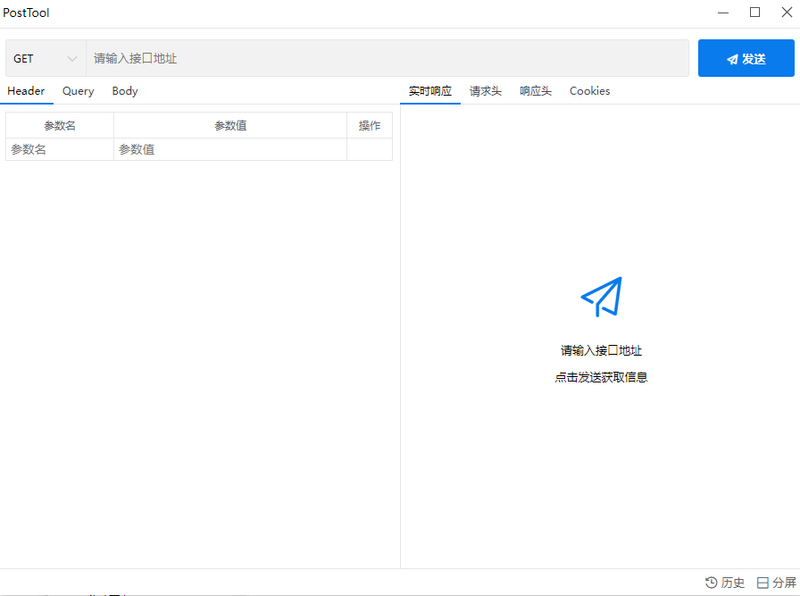
Task: Switch to the Body tab
Action: point(125,91)
